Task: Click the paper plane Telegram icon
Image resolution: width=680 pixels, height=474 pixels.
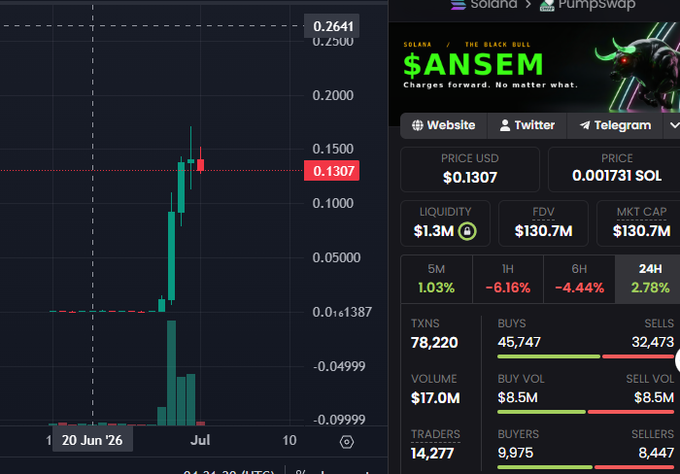Action: pos(585,125)
